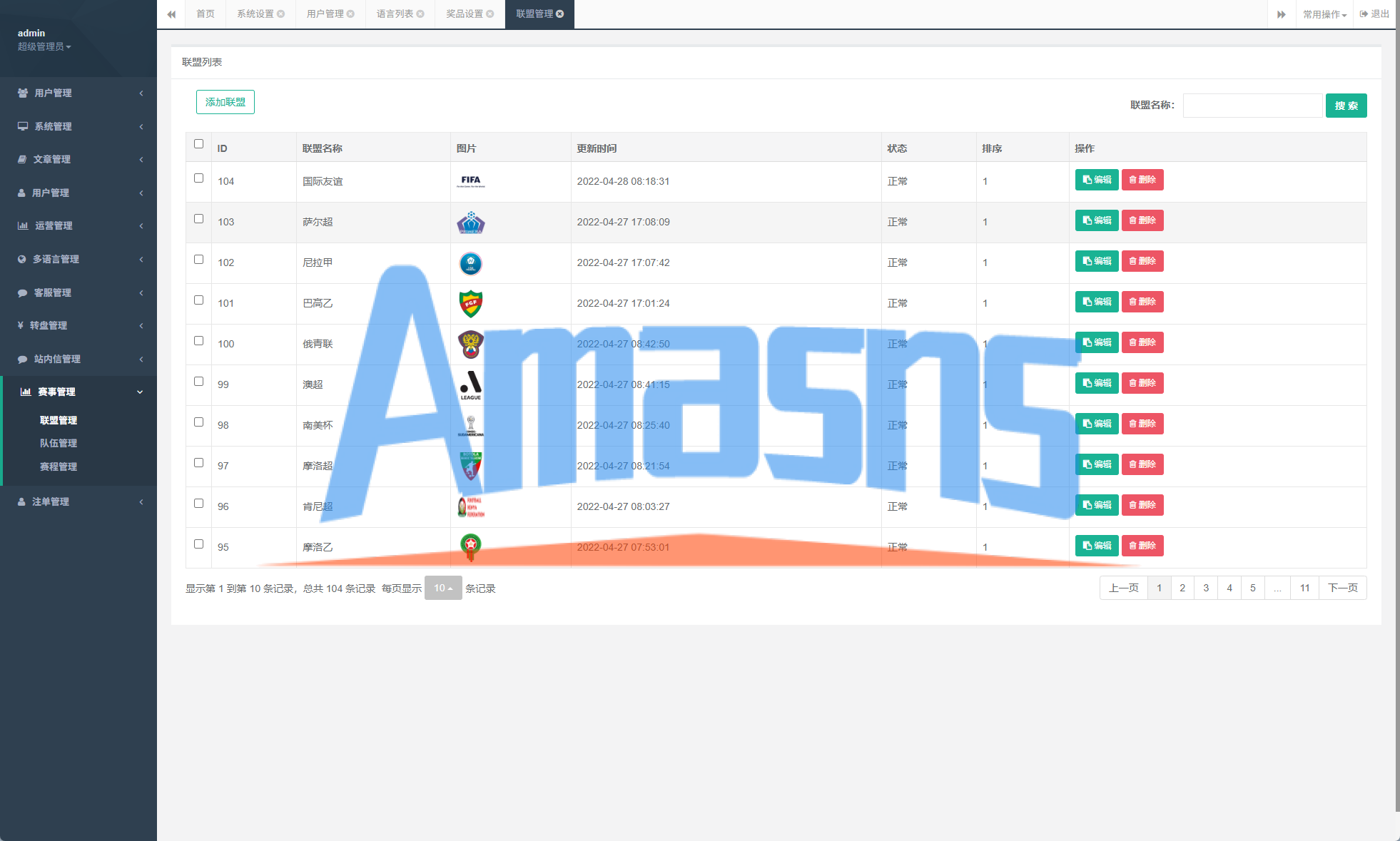
Task: Click the 转盘管理 yen icon in sidebar
Action: 21,325
